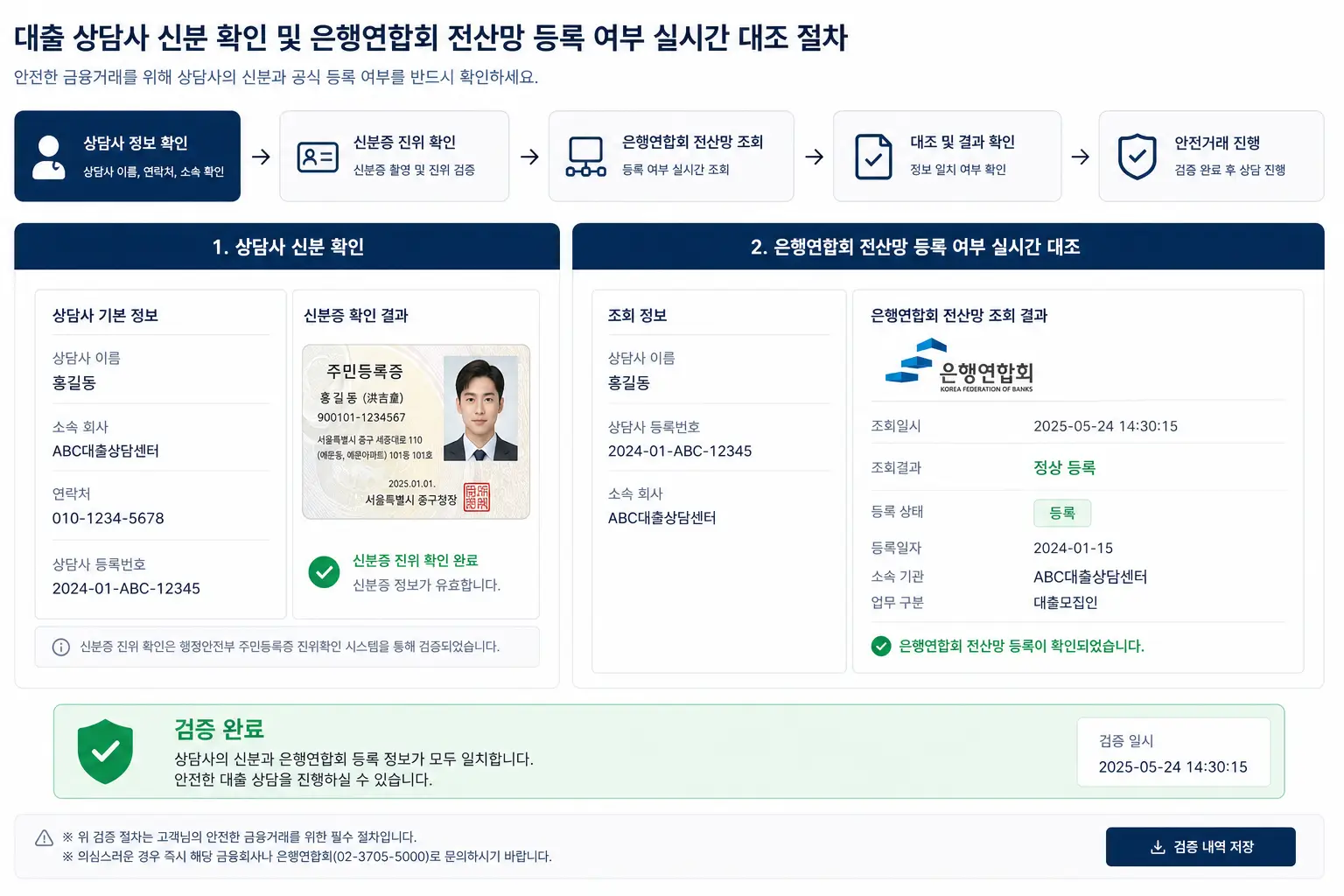Click 소속 회사 ABC대출상담센터 in 상담사 기본 정보
Viewport: 1344px width, 896px height.
(106, 451)
